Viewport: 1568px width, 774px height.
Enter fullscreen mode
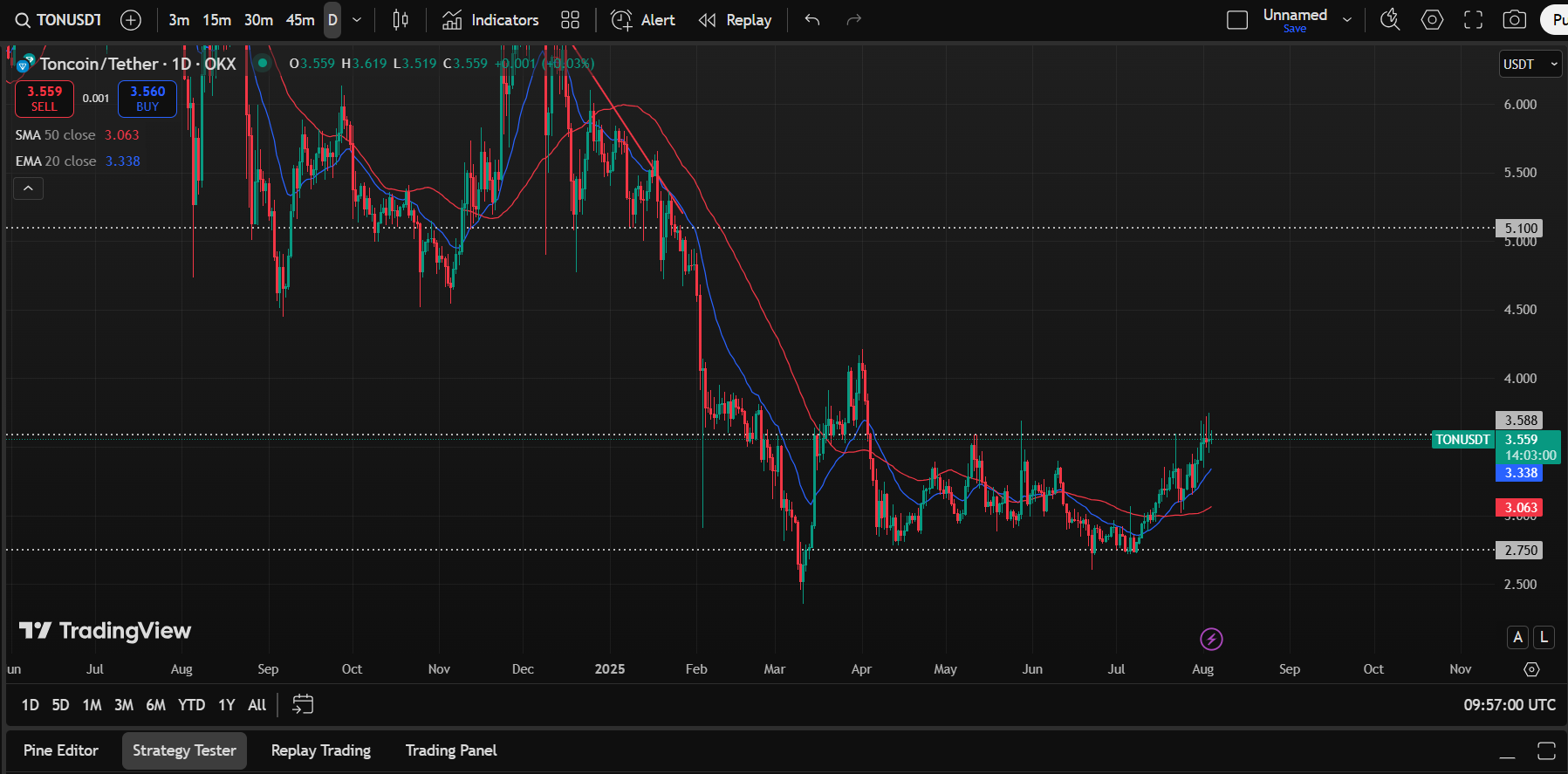pyautogui.click(x=1473, y=20)
